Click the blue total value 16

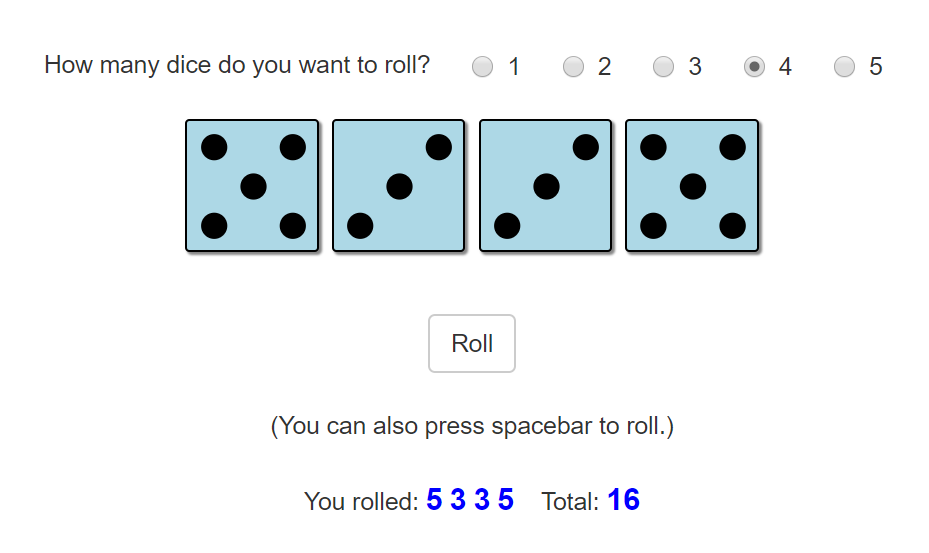(623, 500)
